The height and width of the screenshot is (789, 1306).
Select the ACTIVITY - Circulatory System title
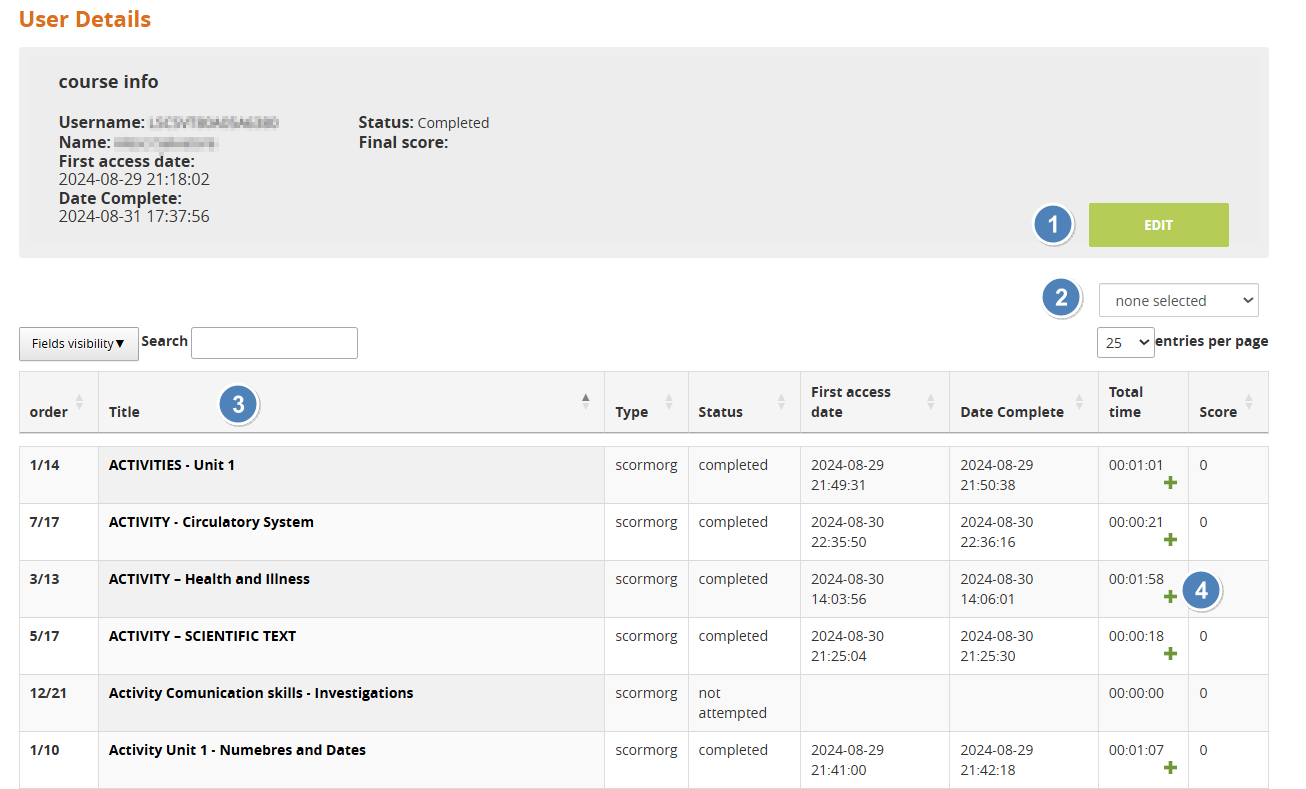211,522
